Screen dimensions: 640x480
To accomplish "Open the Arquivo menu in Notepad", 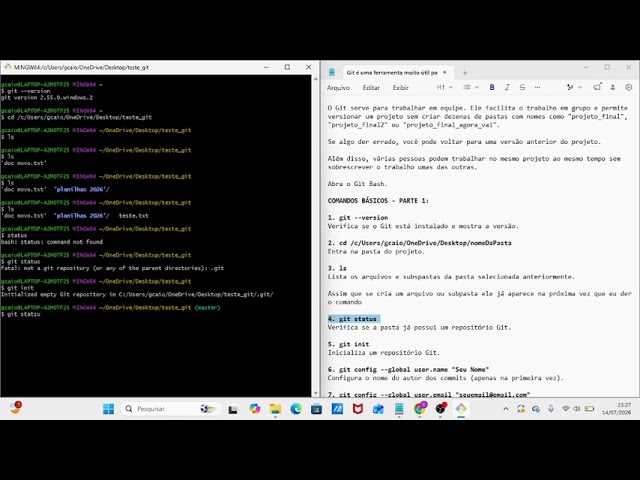I will (x=338, y=87).
